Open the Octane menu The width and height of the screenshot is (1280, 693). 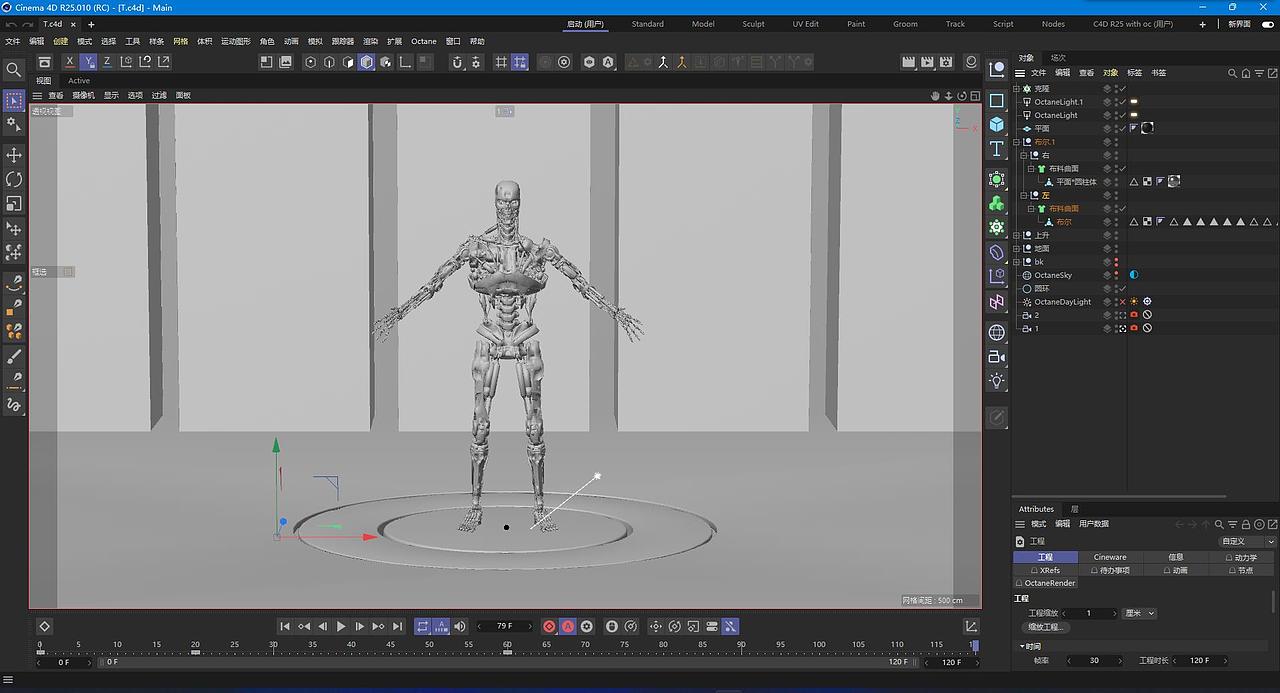[424, 41]
